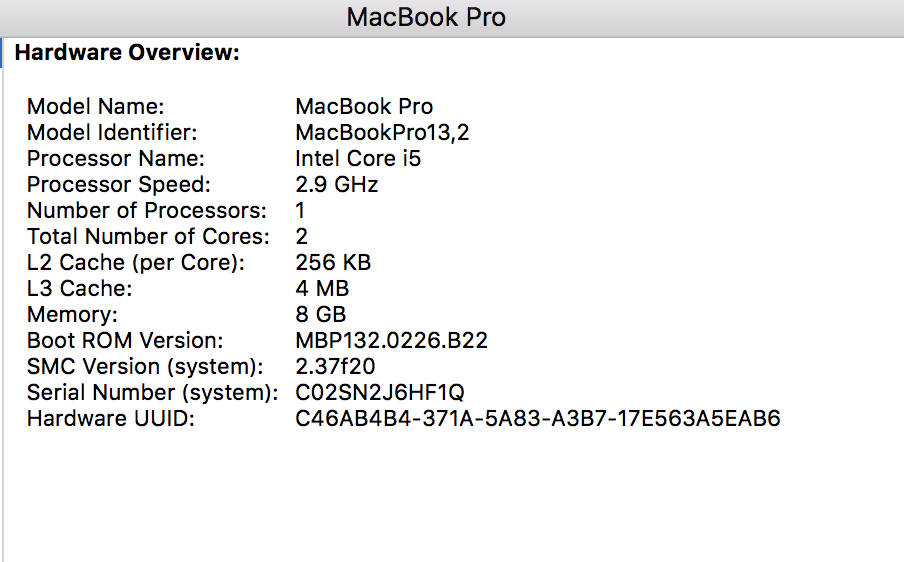Select the MacBookPro13,2 model identifier value
The height and width of the screenshot is (562, 904).
tap(382, 133)
